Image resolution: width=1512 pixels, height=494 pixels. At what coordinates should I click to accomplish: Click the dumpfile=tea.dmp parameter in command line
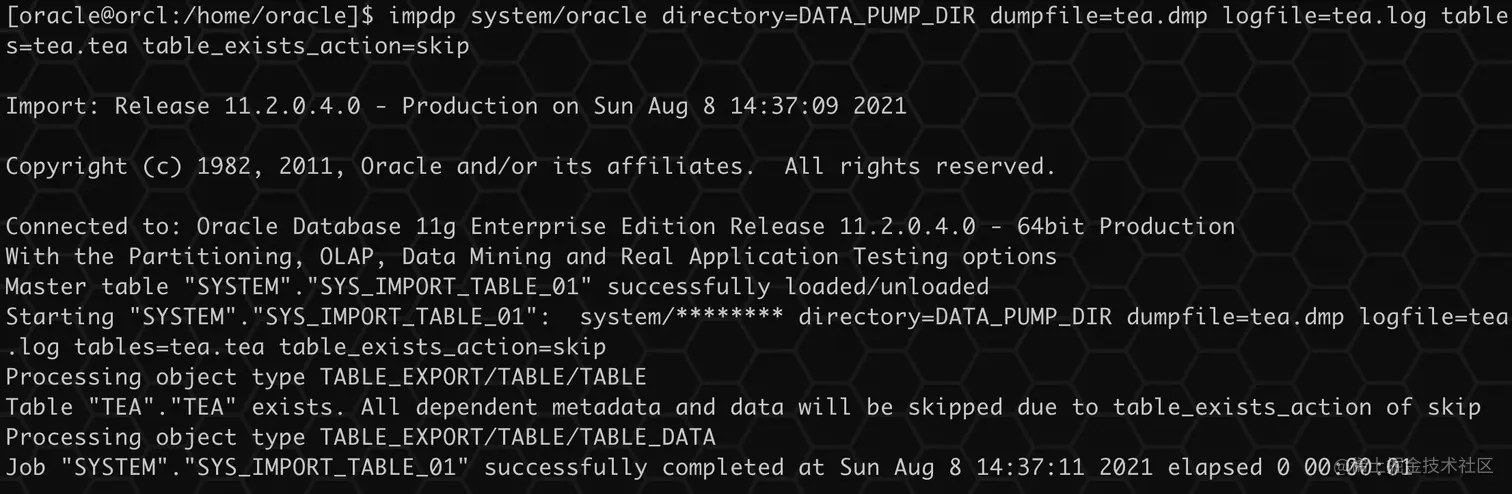point(1085,16)
